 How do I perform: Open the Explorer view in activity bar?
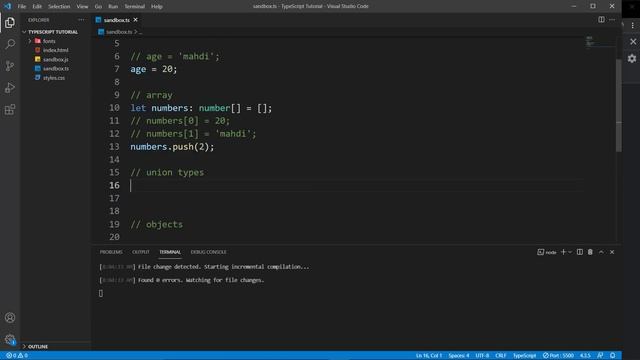point(10,22)
